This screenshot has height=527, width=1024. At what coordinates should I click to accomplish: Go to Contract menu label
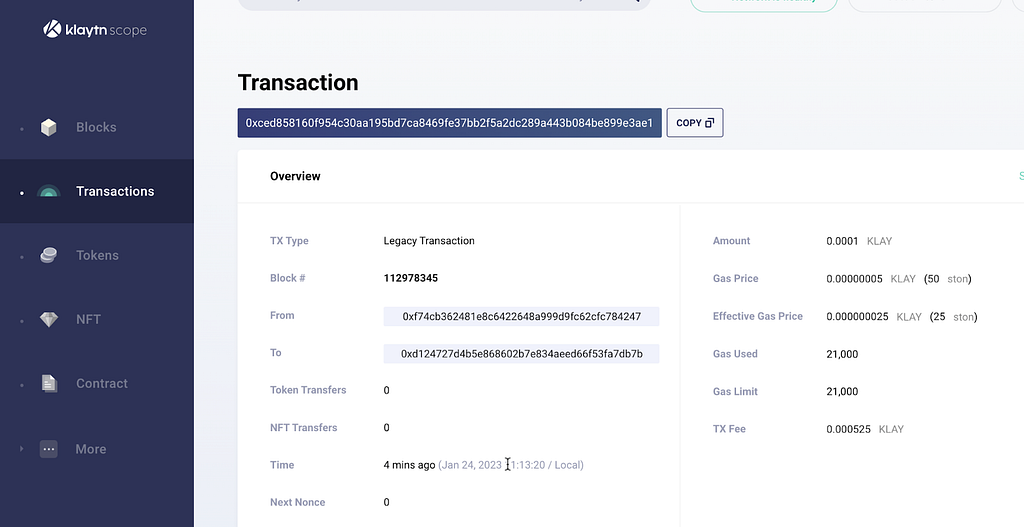pyautogui.click(x=102, y=383)
